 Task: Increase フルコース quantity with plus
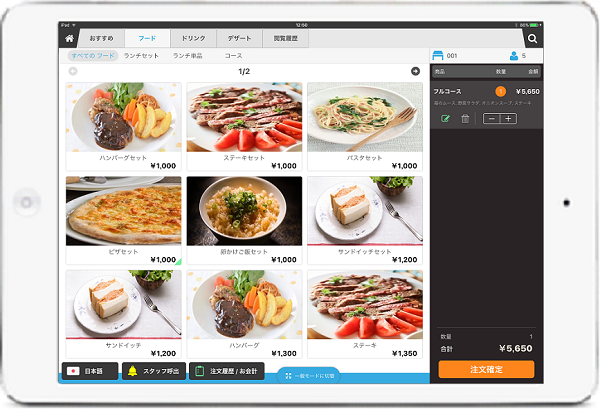tap(508, 119)
